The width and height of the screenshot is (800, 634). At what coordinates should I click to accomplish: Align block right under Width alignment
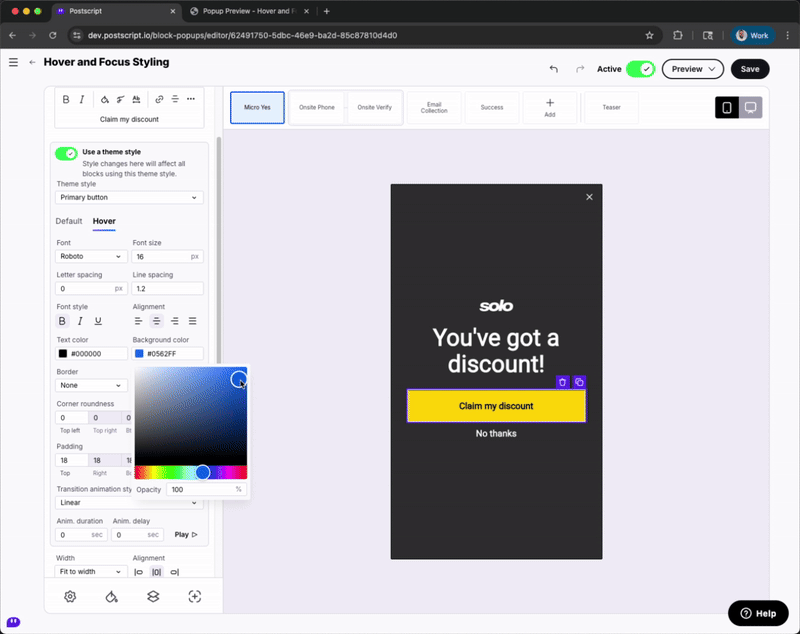point(174,572)
